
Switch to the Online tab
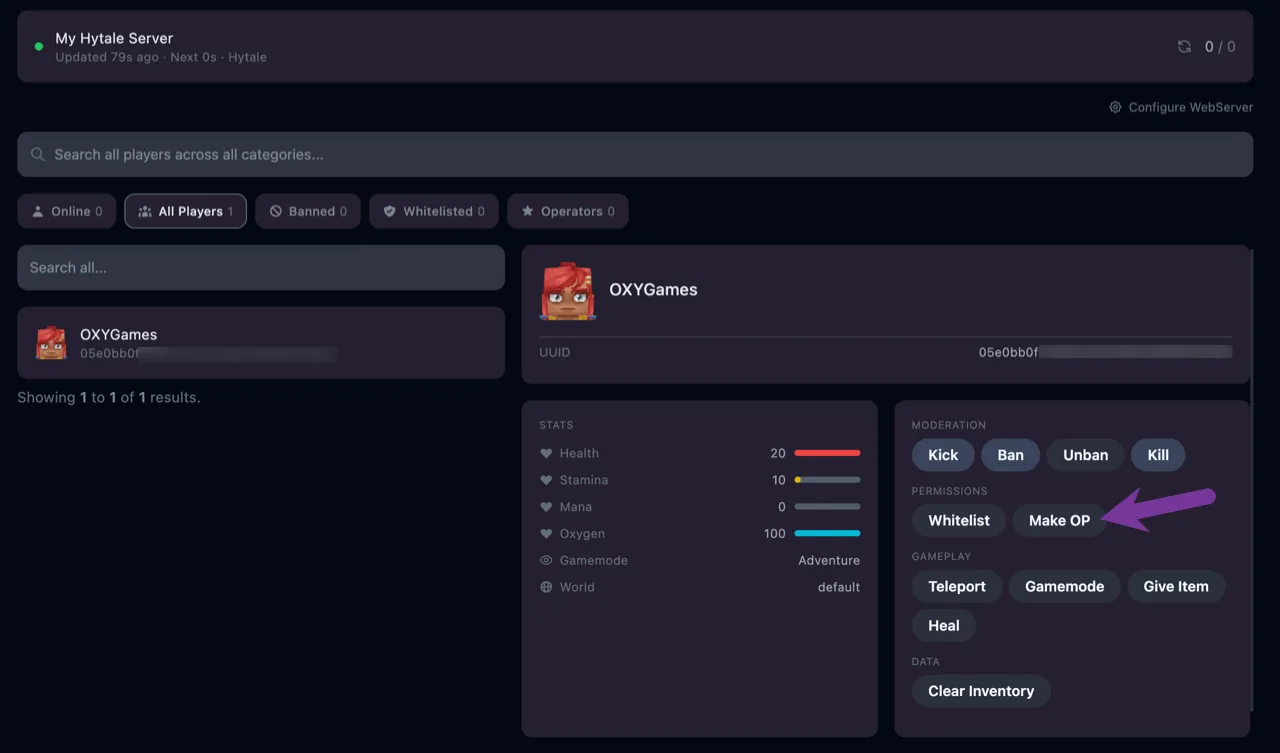pos(67,211)
